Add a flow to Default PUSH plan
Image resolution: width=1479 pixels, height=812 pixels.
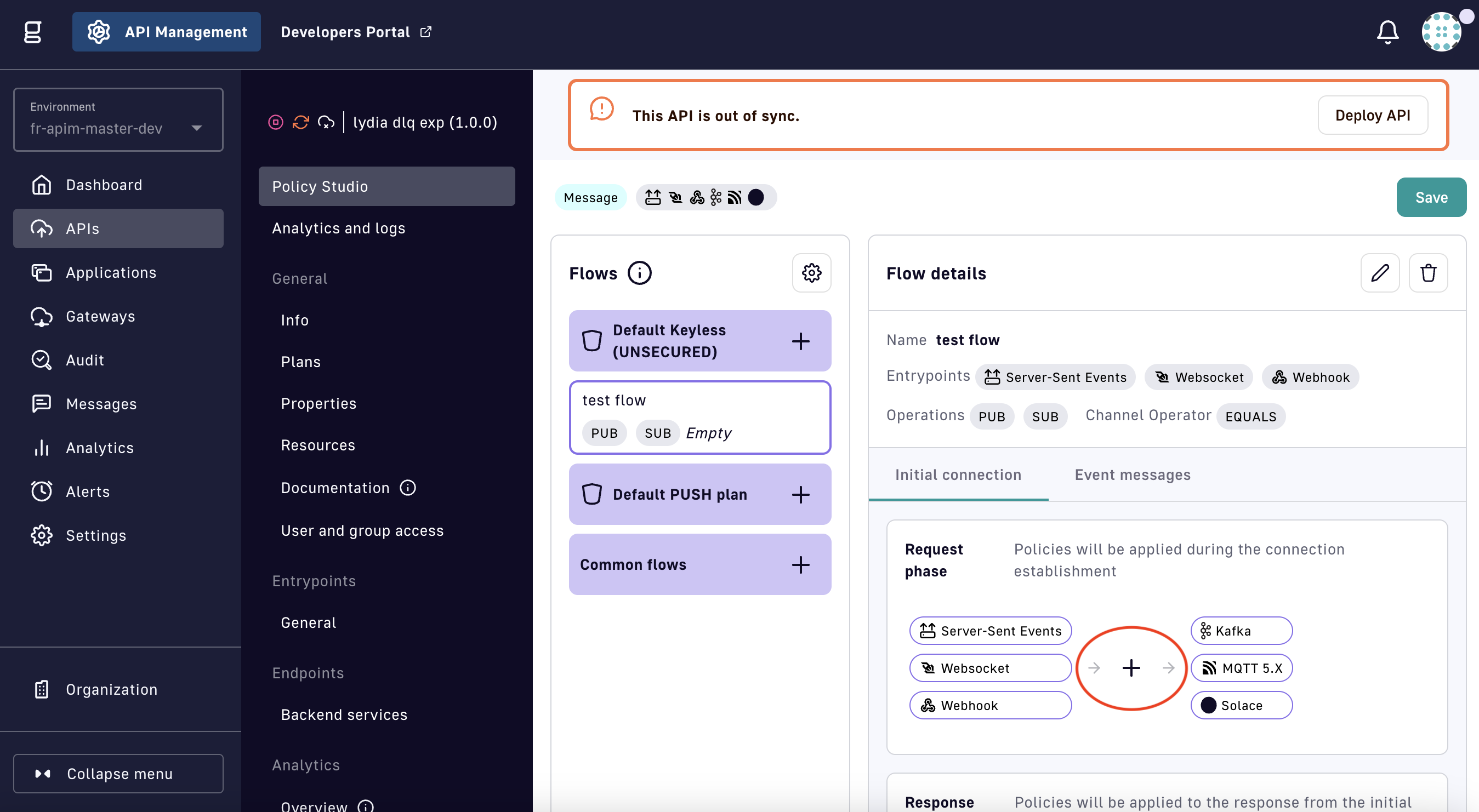800,495
